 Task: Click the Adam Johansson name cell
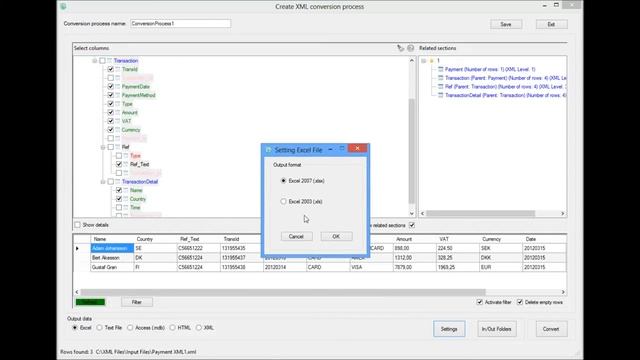click(112, 248)
